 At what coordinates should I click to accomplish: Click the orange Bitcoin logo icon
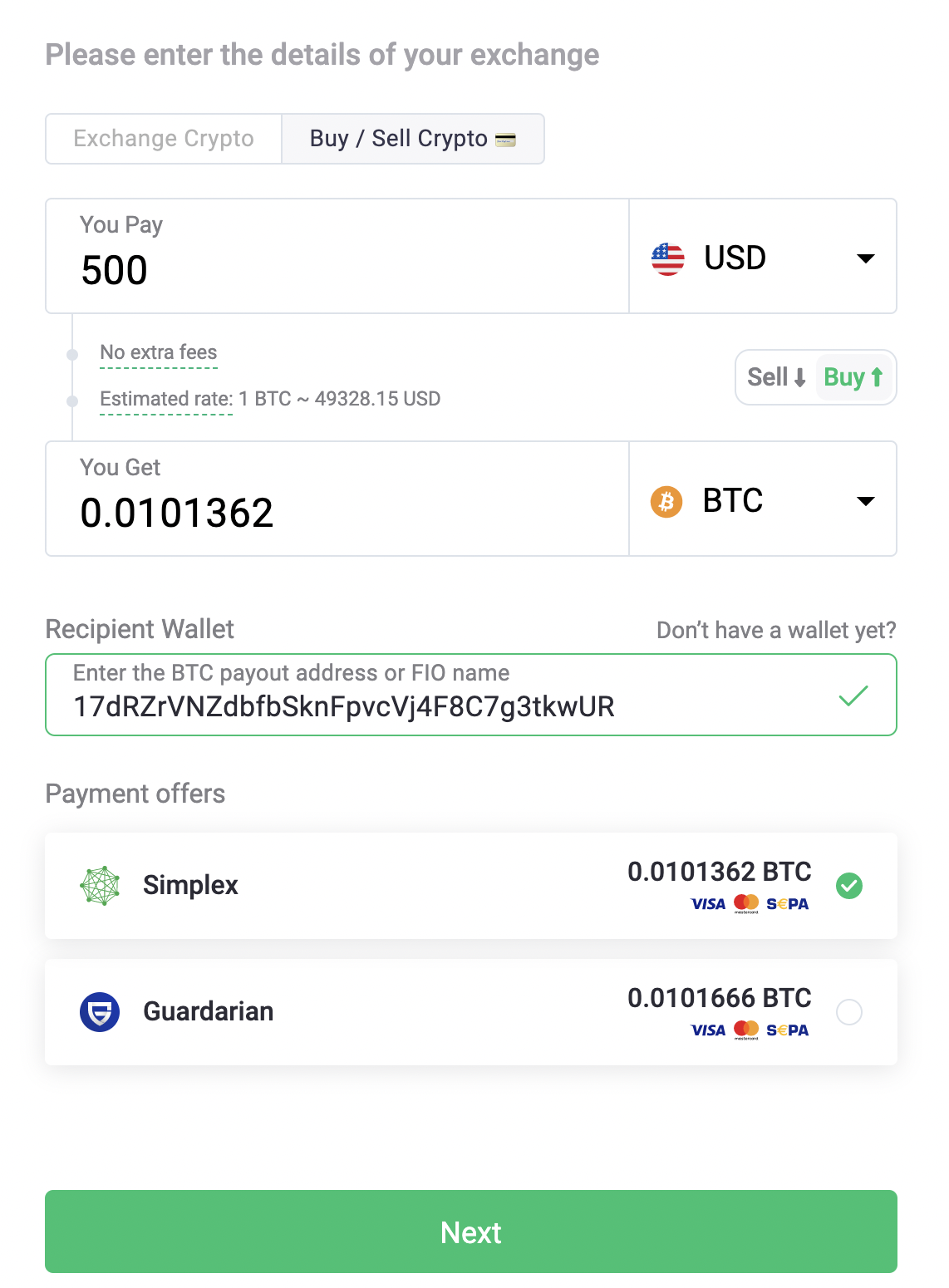666,501
